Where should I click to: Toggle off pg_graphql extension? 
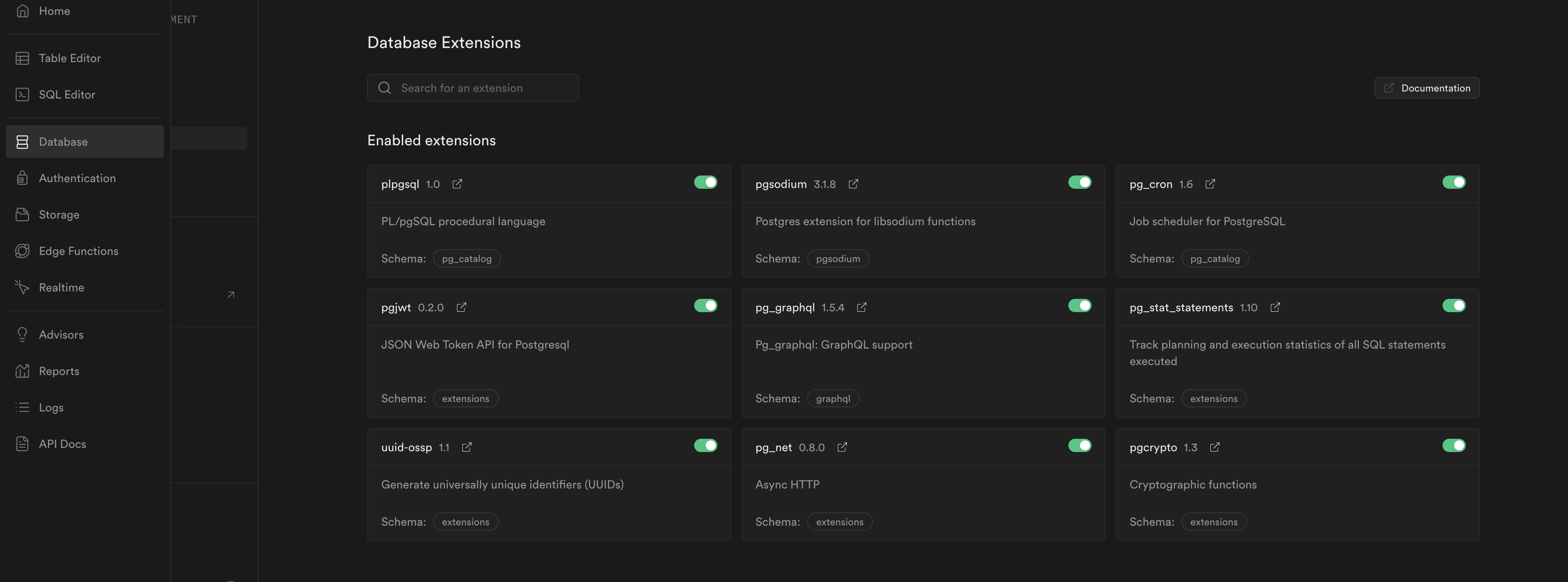[1079, 305]
